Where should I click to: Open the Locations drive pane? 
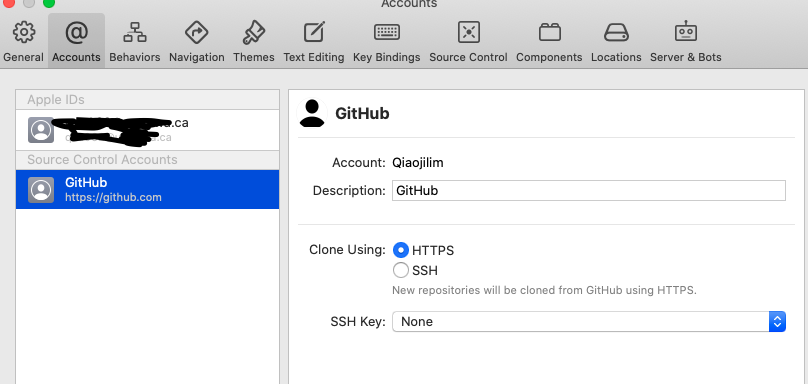(x=616, y=41)
